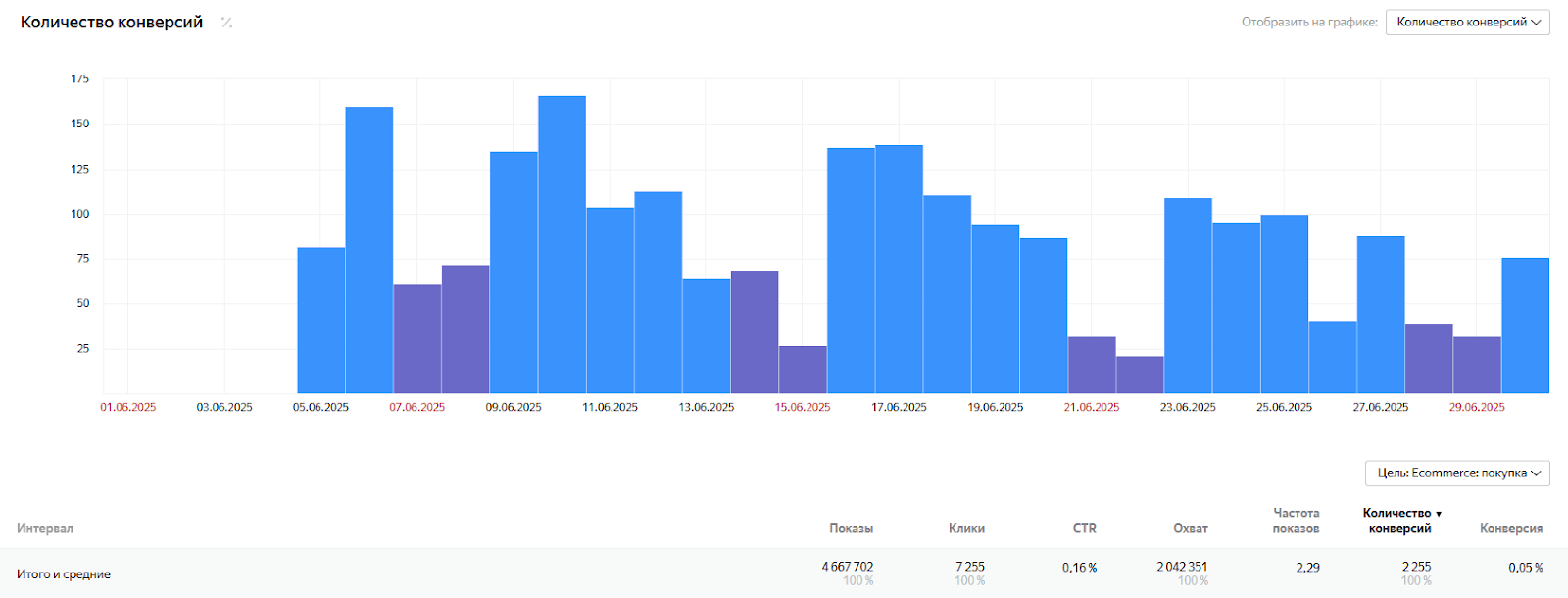Click the "01.06.2025" axis date label

click(128, 407)
